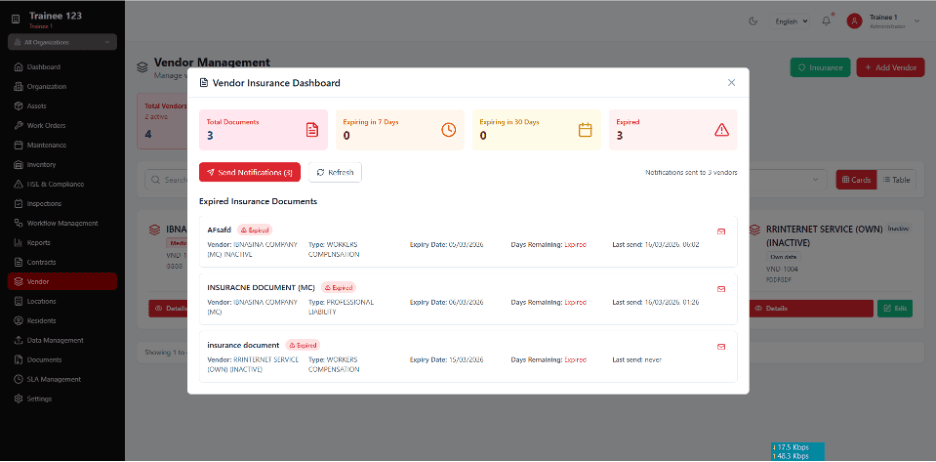Click 'Notifications sent to 3 vendors' text
This screenshot has height=462, width=936.
[x=691, y=173]
